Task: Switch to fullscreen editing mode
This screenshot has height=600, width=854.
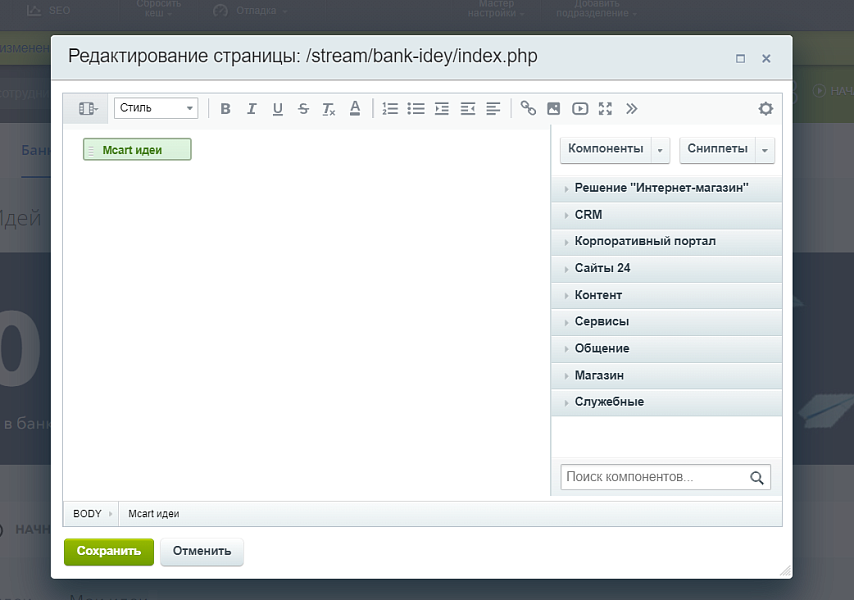Action: click(x=605, y=108)
